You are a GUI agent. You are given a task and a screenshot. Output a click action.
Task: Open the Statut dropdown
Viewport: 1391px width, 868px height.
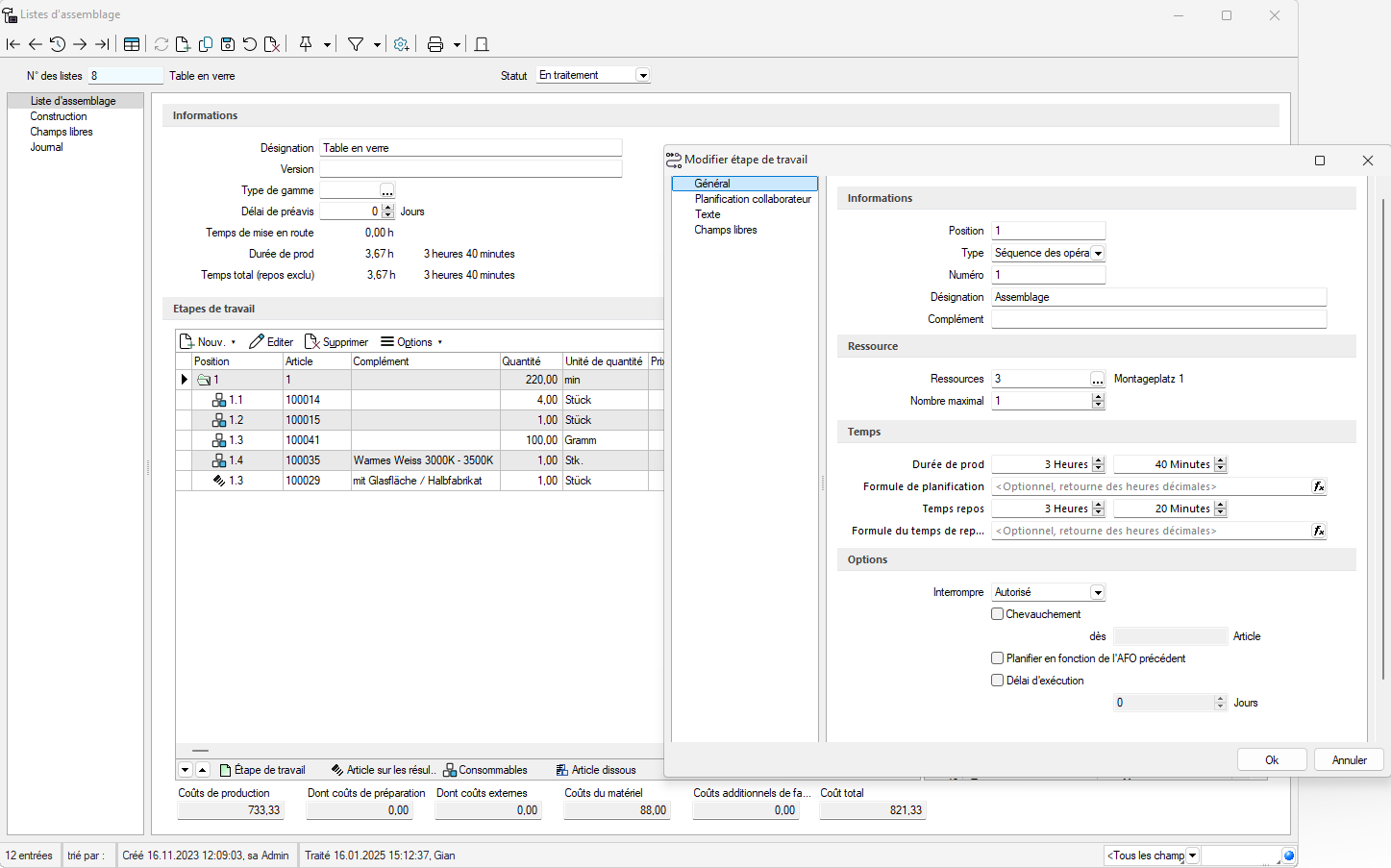643,76
